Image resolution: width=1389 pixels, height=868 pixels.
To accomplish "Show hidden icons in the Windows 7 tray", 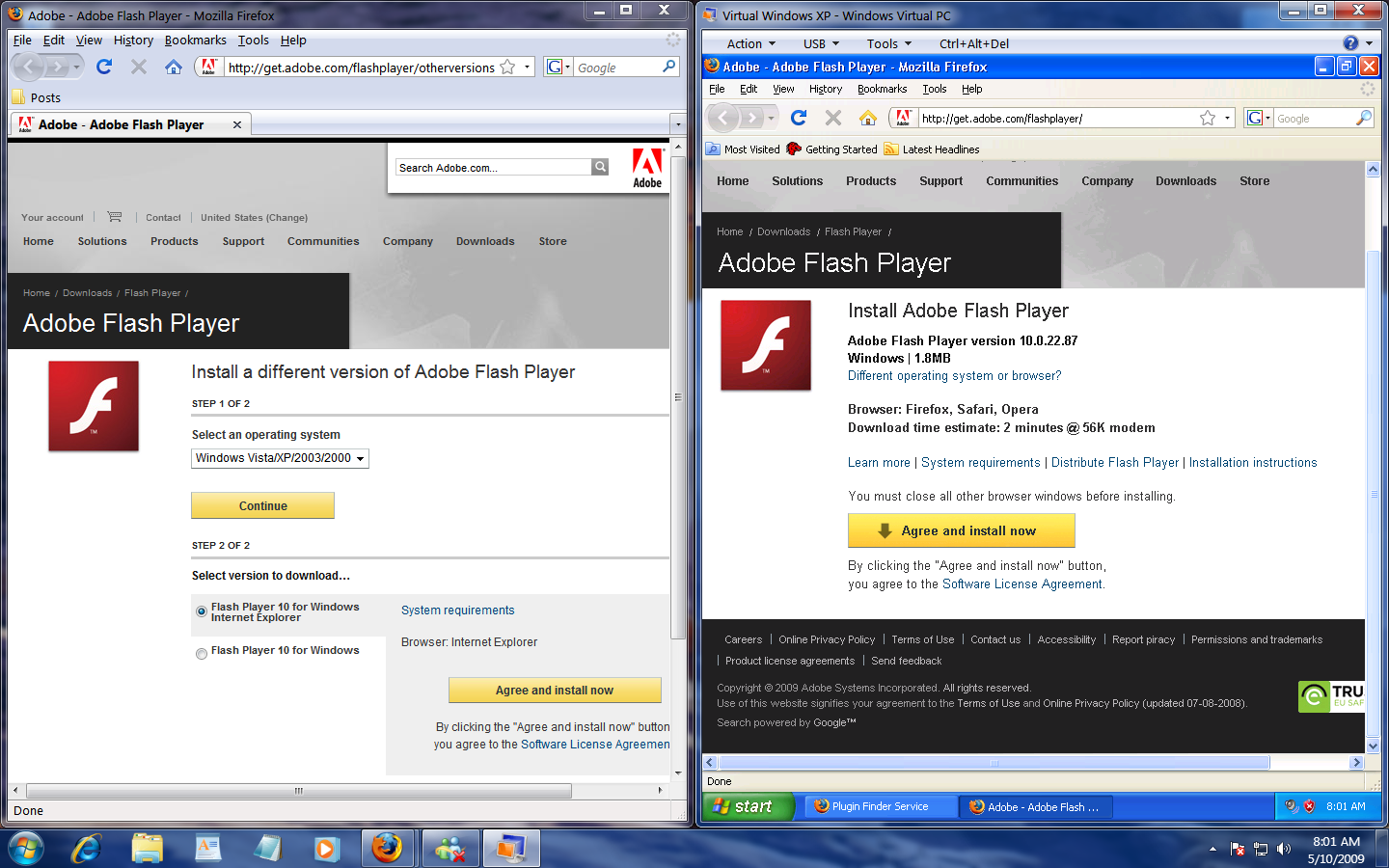I will 1212,849.
